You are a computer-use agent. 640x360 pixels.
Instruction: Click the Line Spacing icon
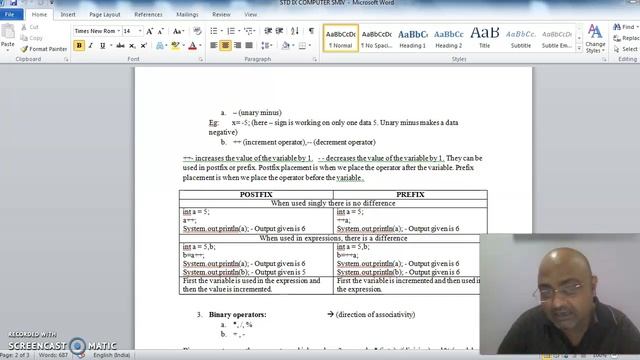[265, 45]
